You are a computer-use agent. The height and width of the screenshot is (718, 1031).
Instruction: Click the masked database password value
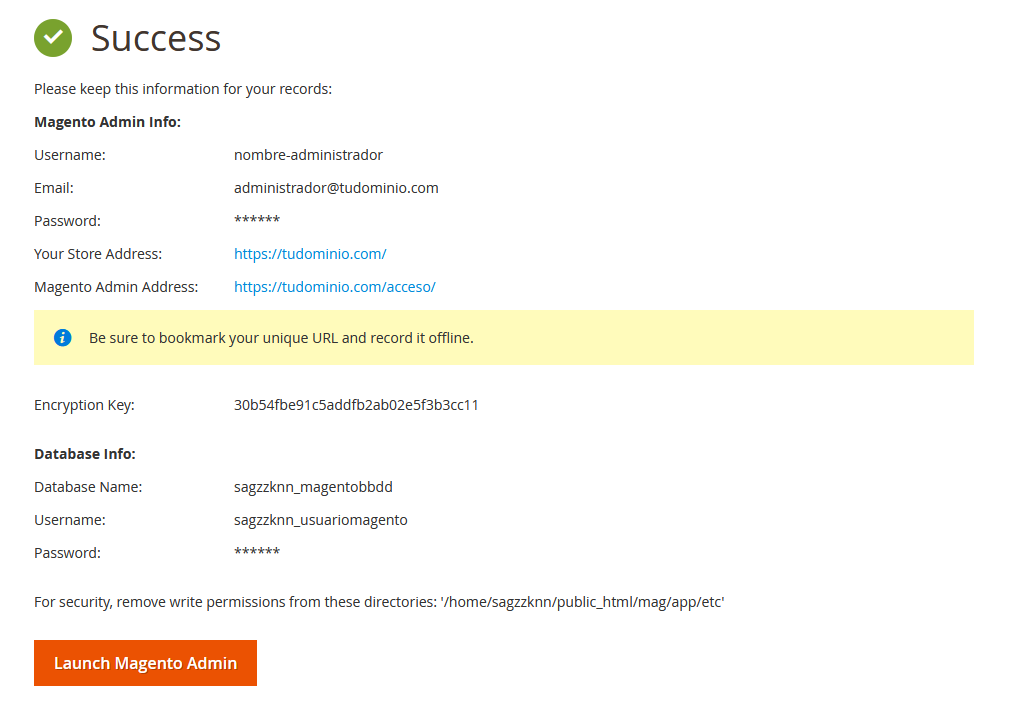click(257, 551)
